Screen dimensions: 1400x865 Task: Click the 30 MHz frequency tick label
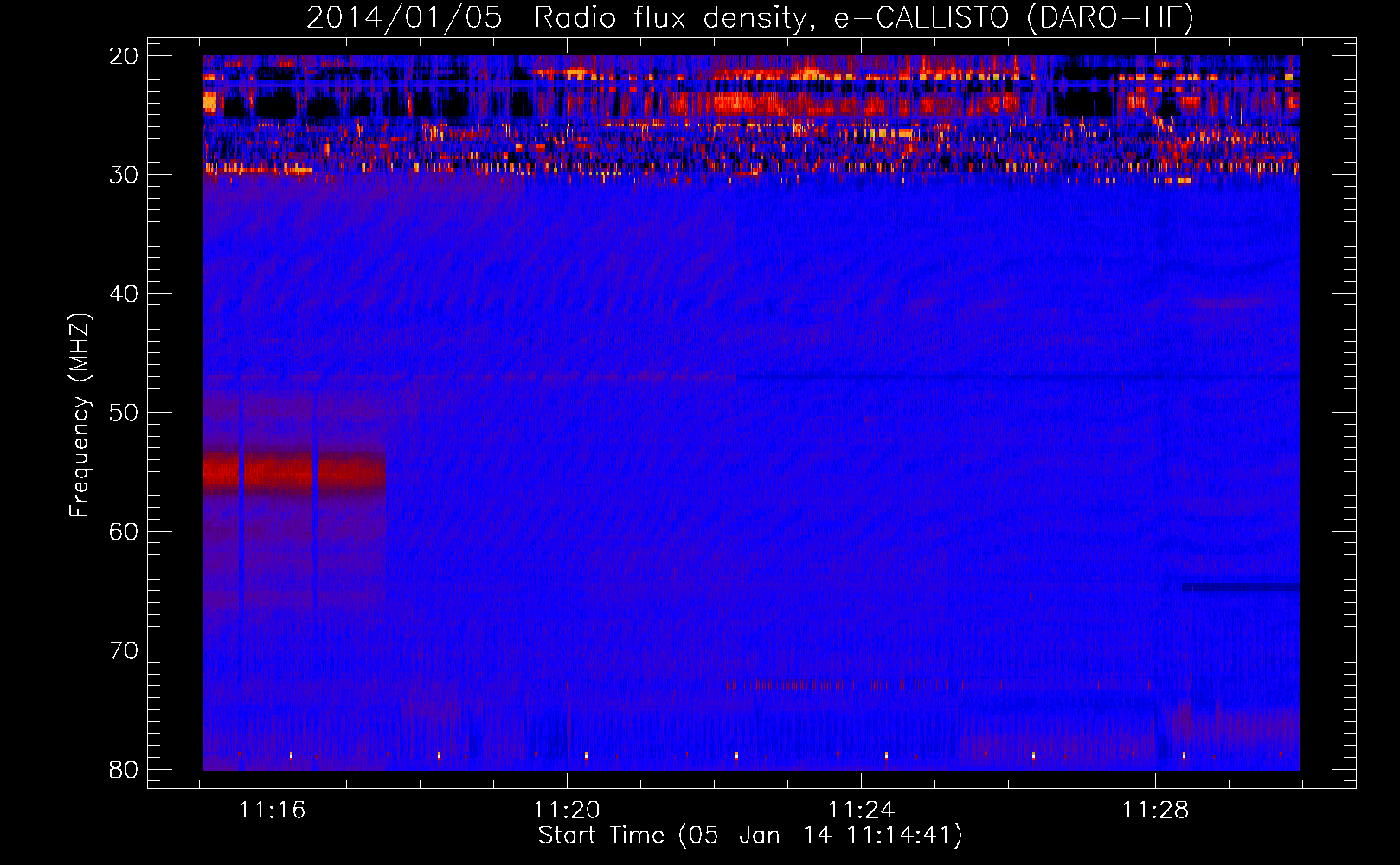124,175
